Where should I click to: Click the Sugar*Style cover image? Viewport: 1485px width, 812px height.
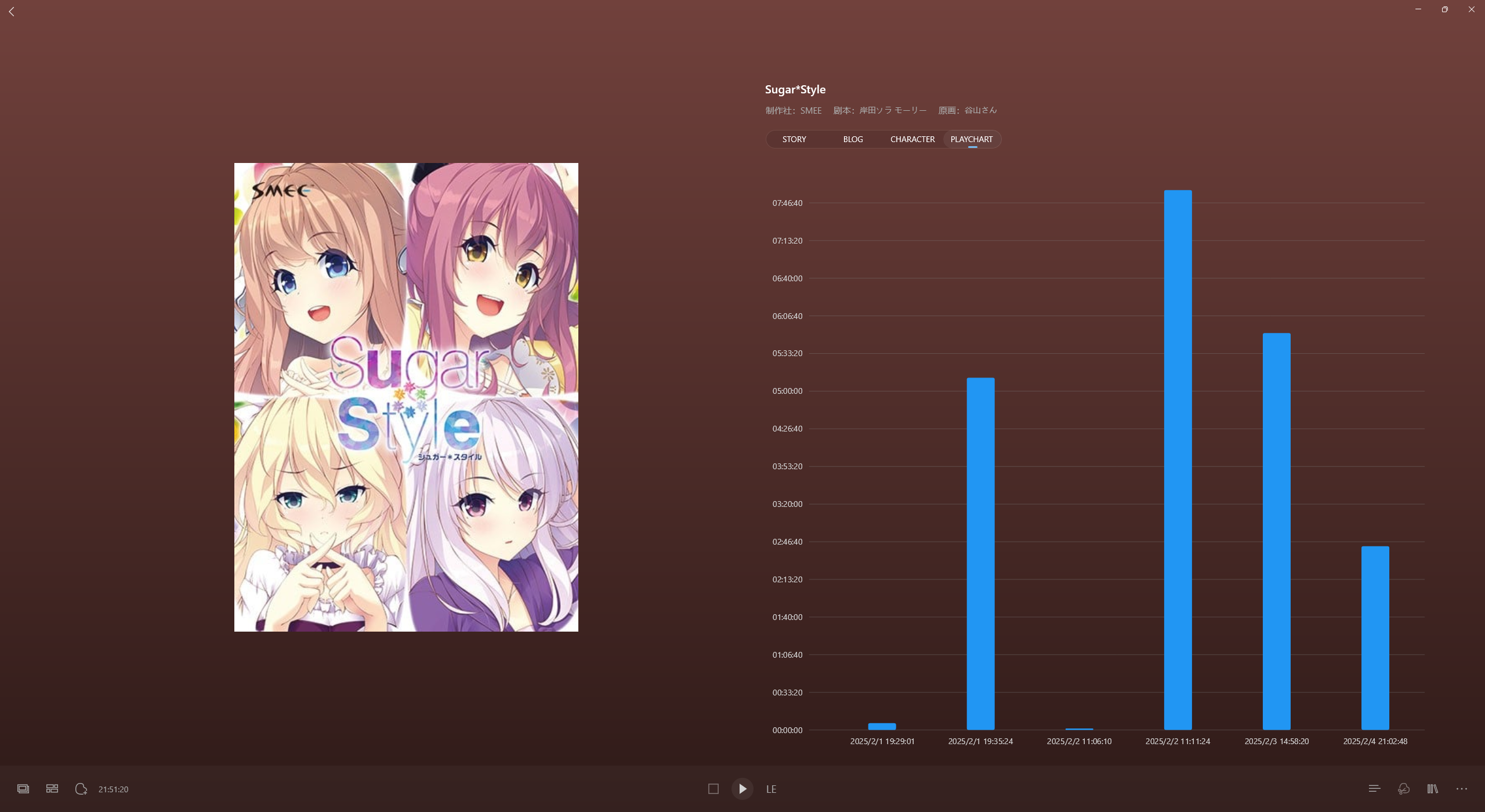(x=406, y=397)
